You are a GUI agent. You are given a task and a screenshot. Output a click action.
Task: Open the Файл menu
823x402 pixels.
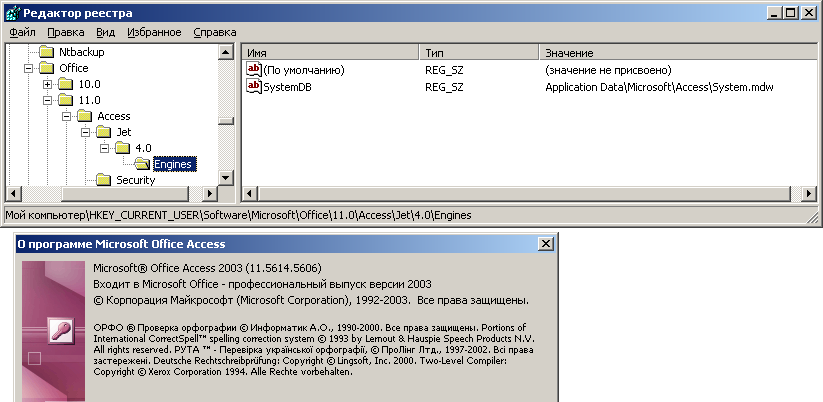22,33
